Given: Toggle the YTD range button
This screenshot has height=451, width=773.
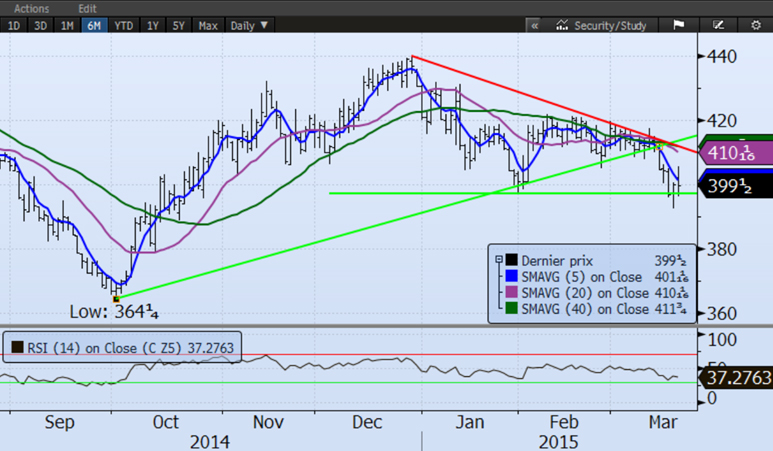Looking at the screenshot, I should [124, 25].
